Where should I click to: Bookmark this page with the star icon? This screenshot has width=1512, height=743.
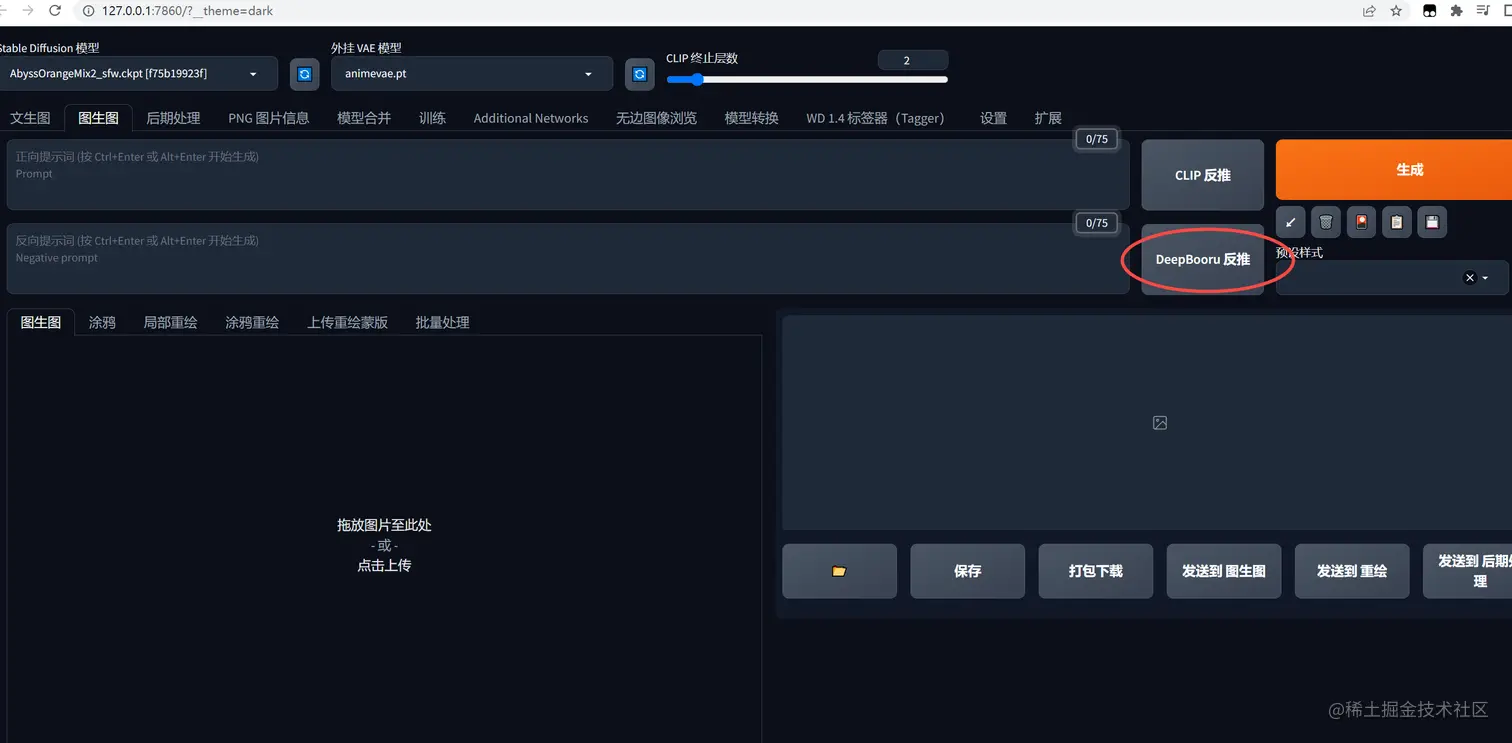[x=1396, y=11]
